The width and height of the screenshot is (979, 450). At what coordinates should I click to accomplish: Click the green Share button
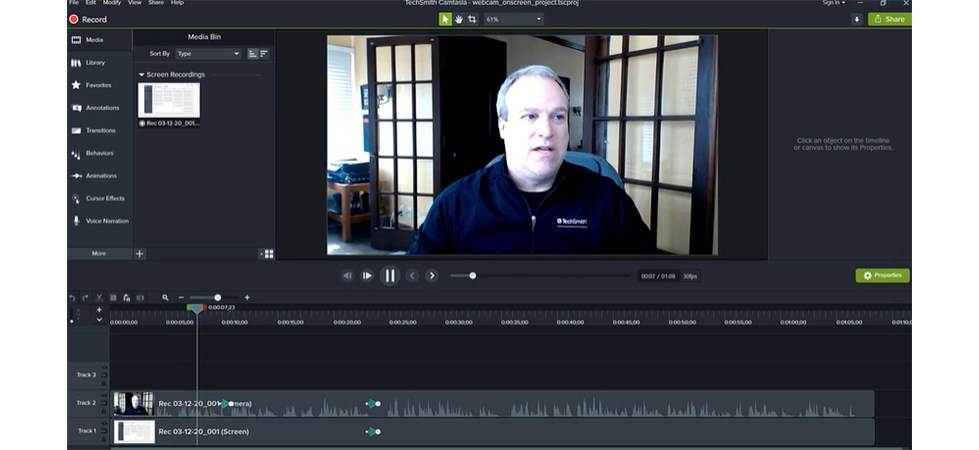point(889,19)
